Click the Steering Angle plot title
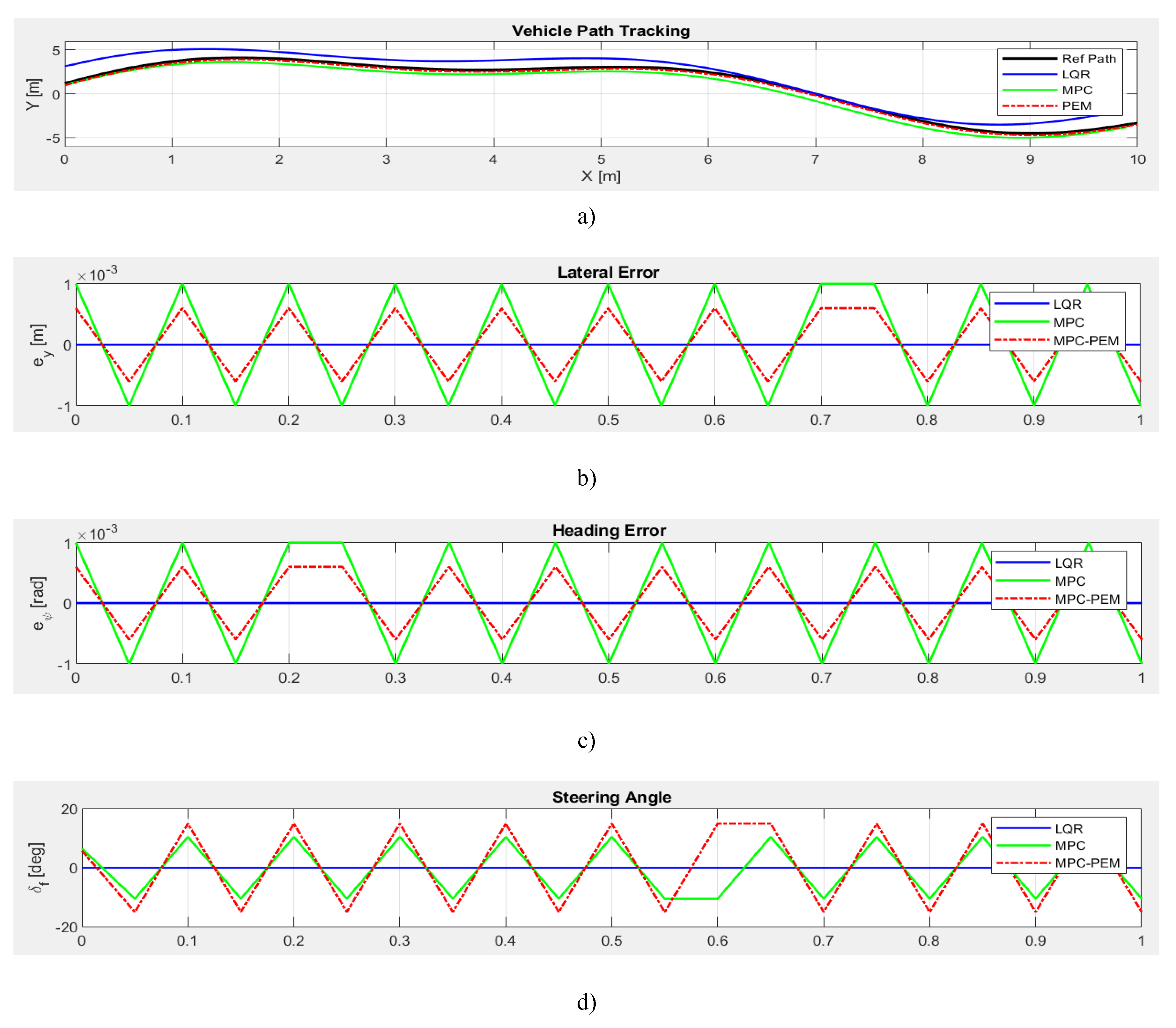 tap(611, 797)
